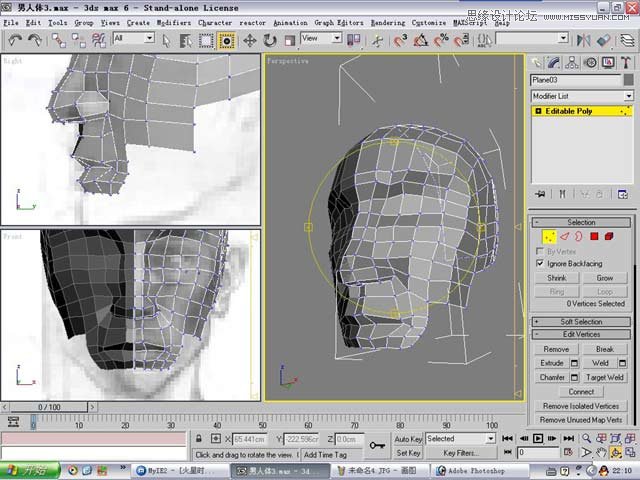Click object color swatch beside Plane03
640x480 pixels.
(629, 80)
